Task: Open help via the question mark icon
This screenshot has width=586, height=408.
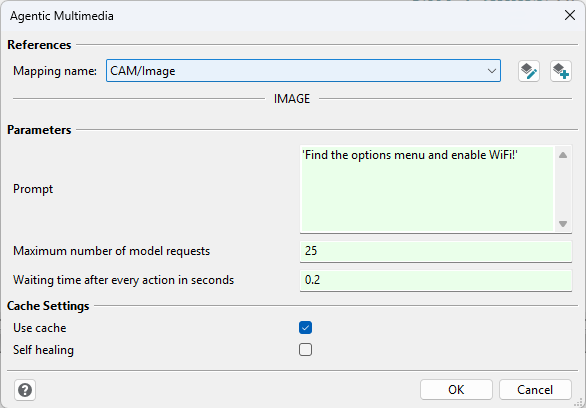Action: pyautogui.click(x=25, y=390)
